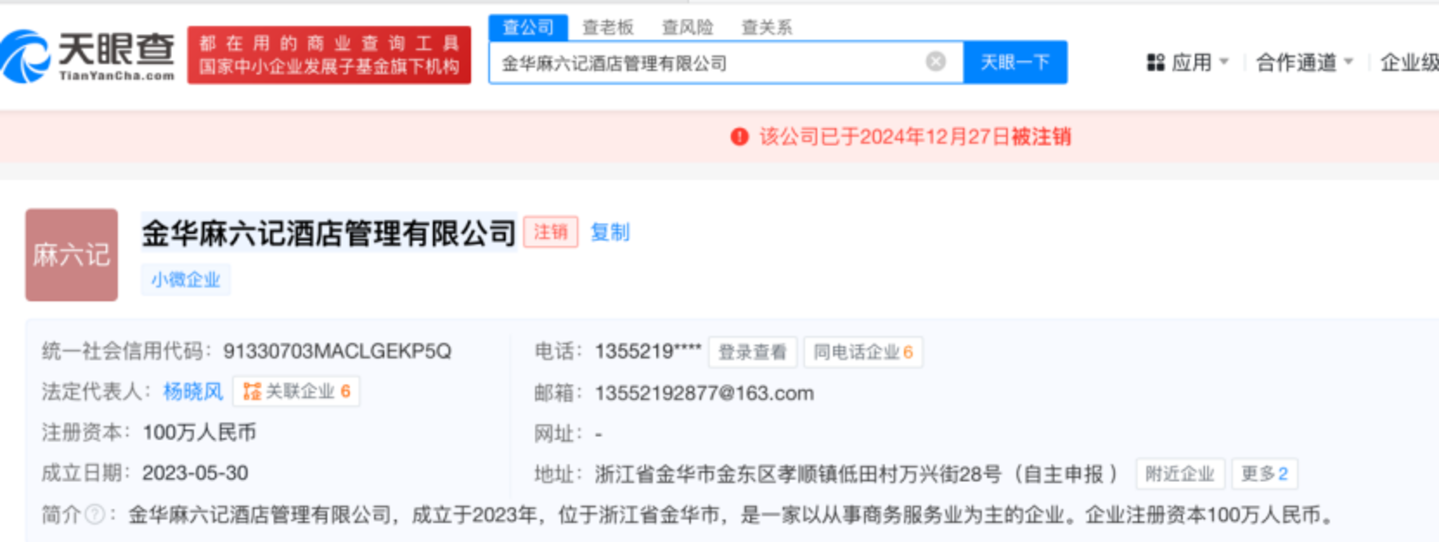Click the TianYanCha logo icon

coord(26,55)
